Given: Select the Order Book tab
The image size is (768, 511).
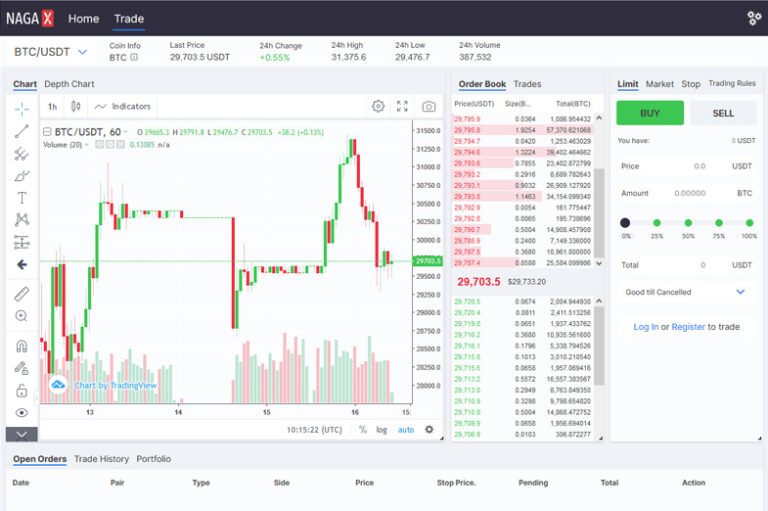Looking at the screenshot, I should [482, 84].
